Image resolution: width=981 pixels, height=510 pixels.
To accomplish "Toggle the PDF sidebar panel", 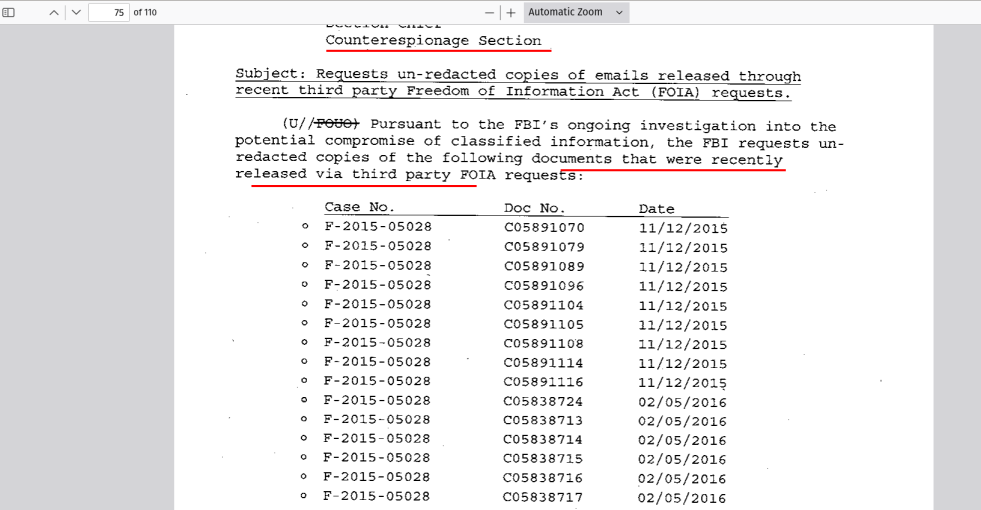I will (9, 12).
